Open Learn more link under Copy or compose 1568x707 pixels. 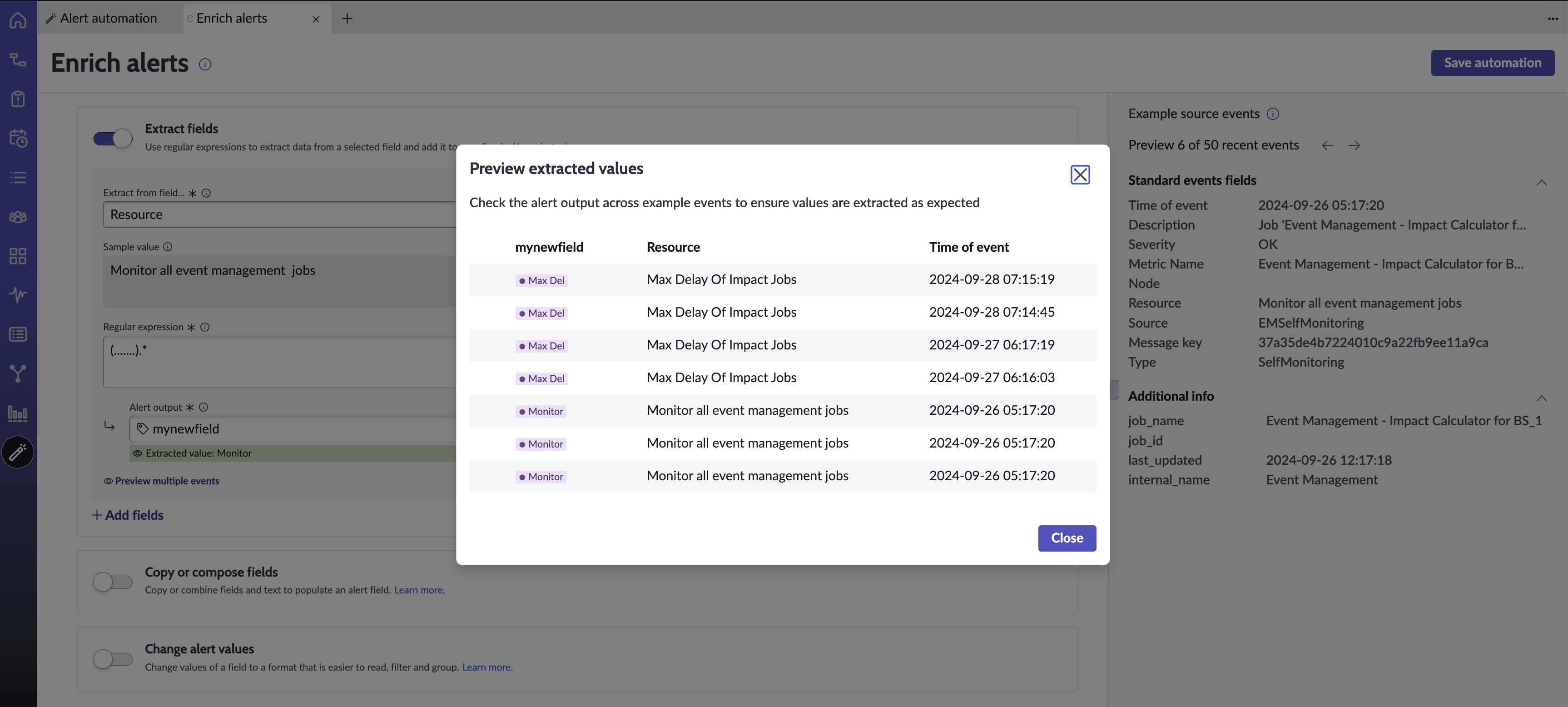[419, 590]
